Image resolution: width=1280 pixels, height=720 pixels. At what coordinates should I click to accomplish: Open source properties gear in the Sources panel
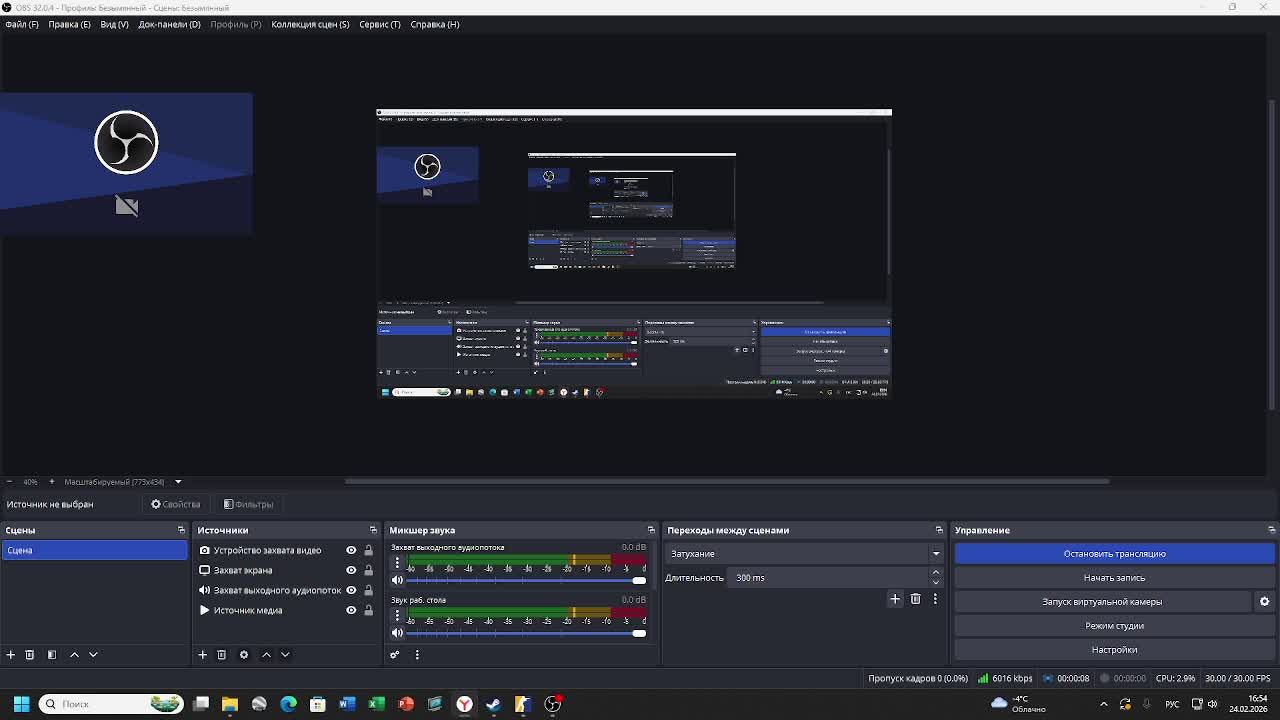pyautogui.click(x=244, y=655)
